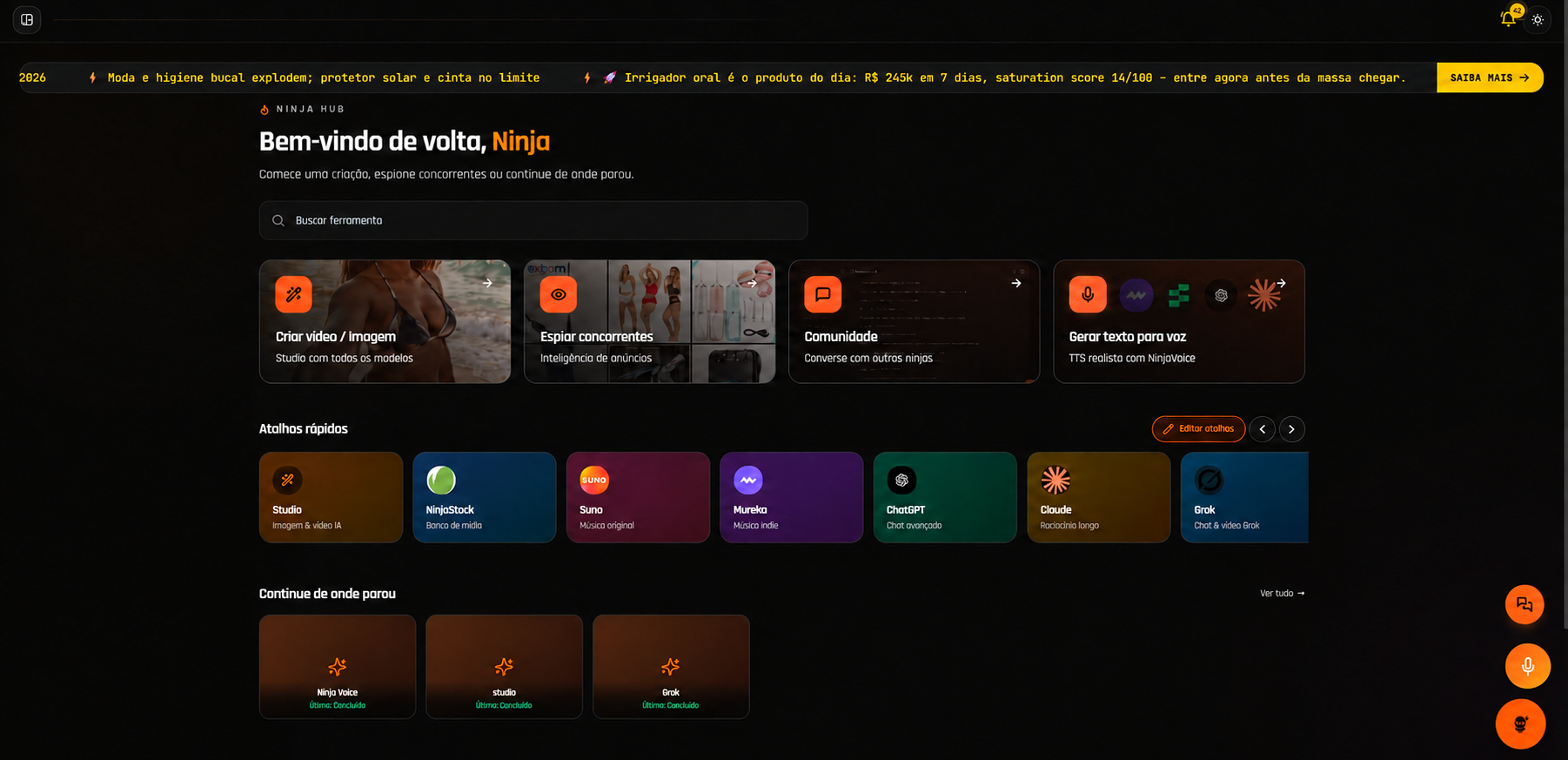This screenshot has height=760, width=1568.
Task: Click the Comunidade card title
Action: click(x=841, y=337)
